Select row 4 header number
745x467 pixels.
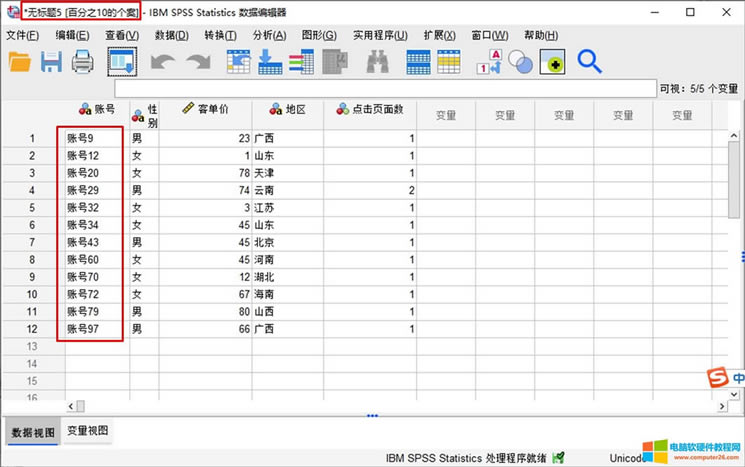click(32, 190)
